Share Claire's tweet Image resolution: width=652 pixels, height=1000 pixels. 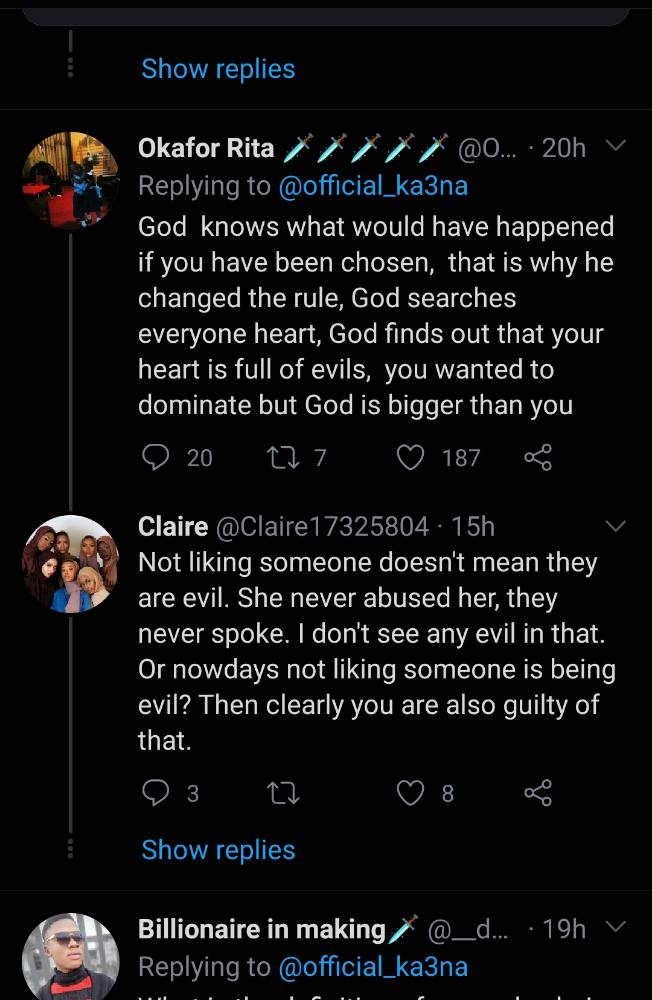pos(538,793)
